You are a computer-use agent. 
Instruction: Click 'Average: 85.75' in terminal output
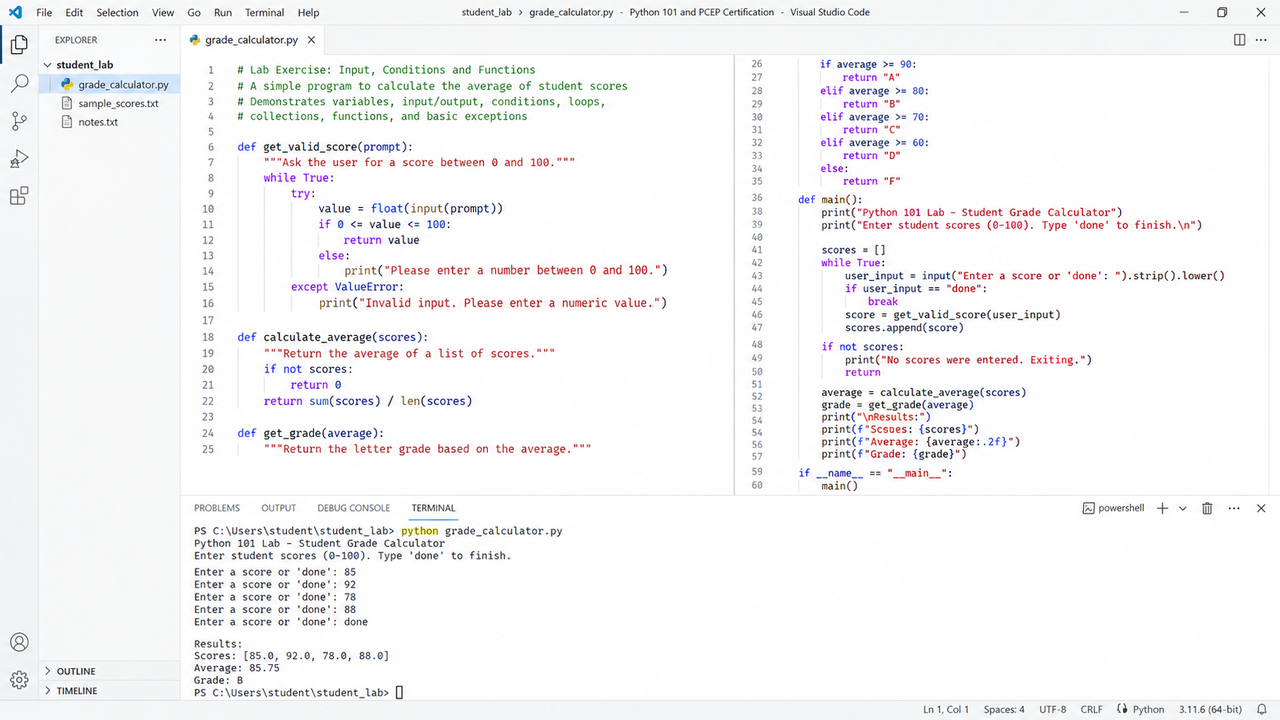click(237, 668)
